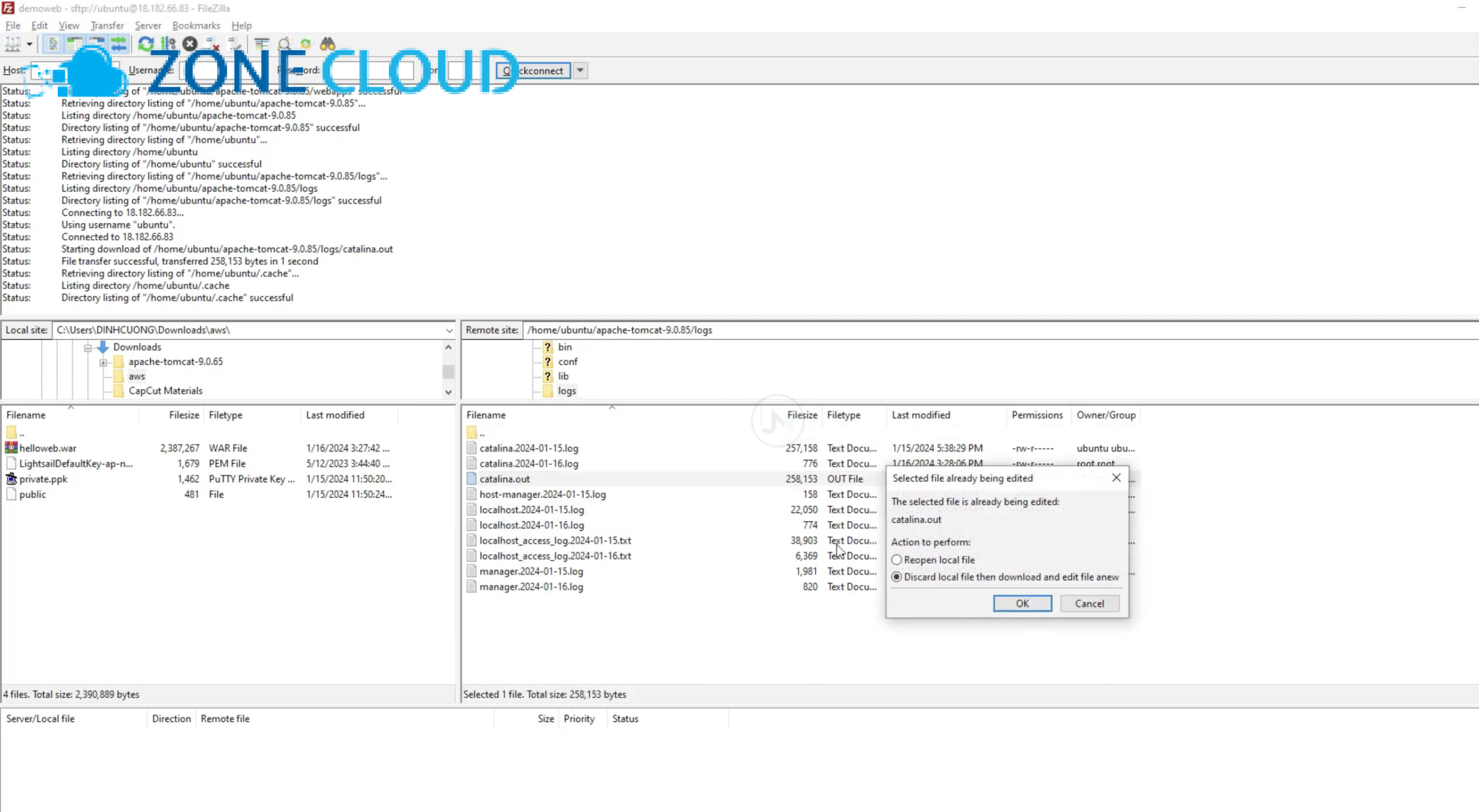Open the Quickconnect history dropdown arrow
Viewport: 1479px width, 812px height.
(580, 70)
